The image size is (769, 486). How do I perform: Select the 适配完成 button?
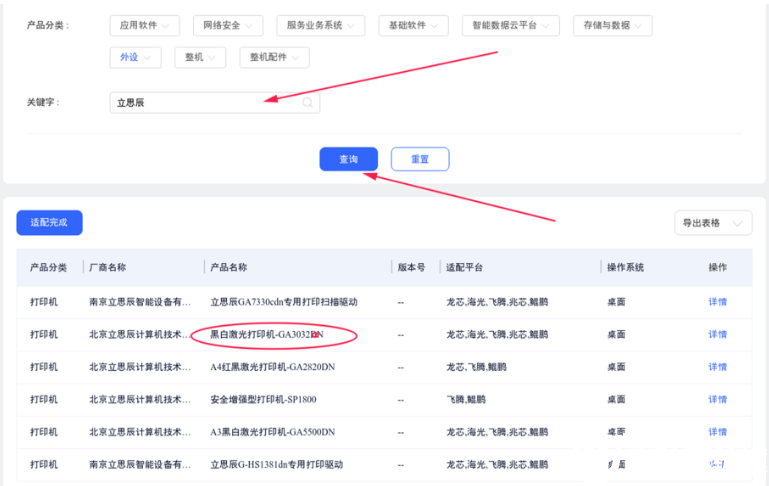49,222
